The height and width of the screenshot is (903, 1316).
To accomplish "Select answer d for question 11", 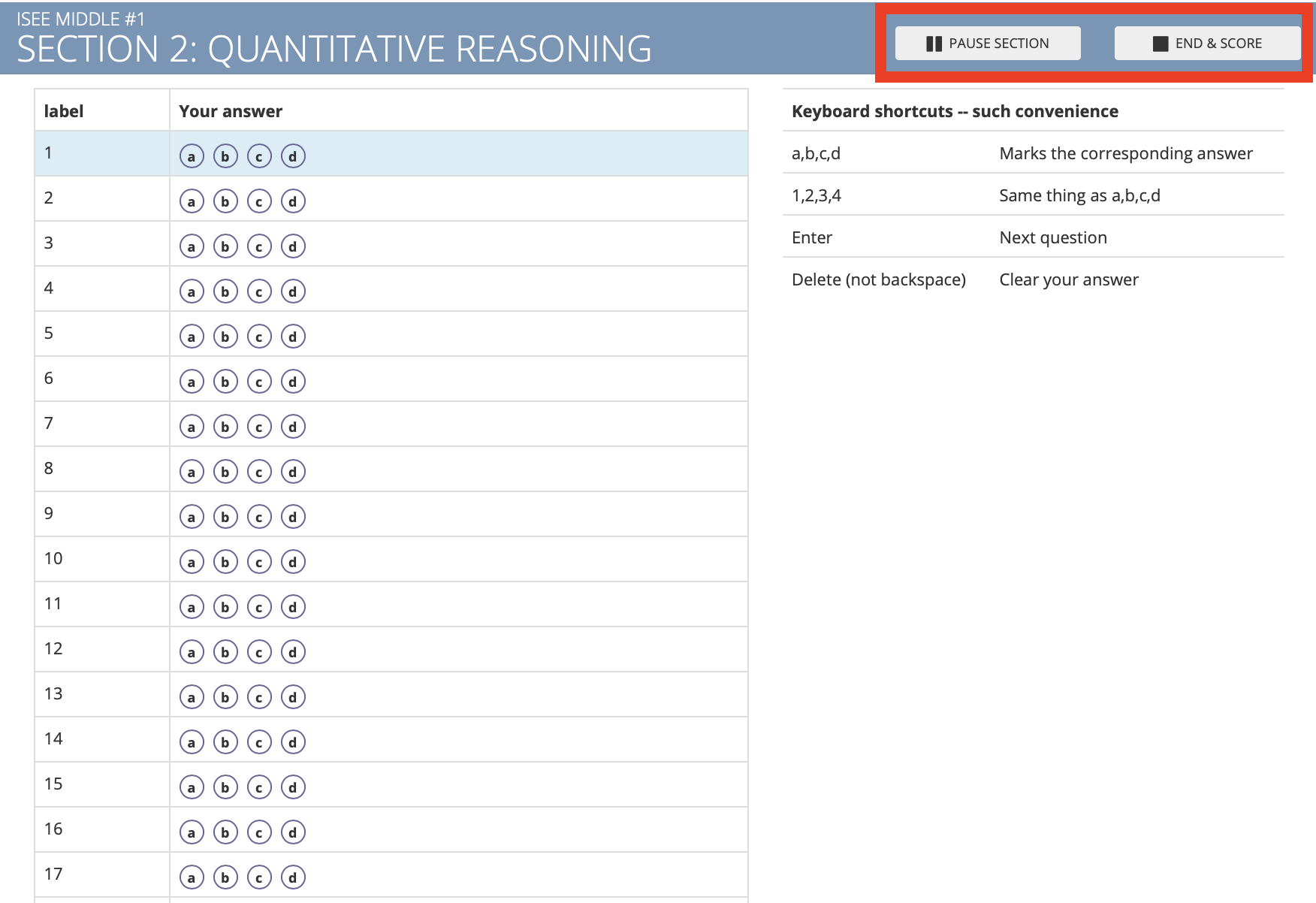I will coord(293,607).
